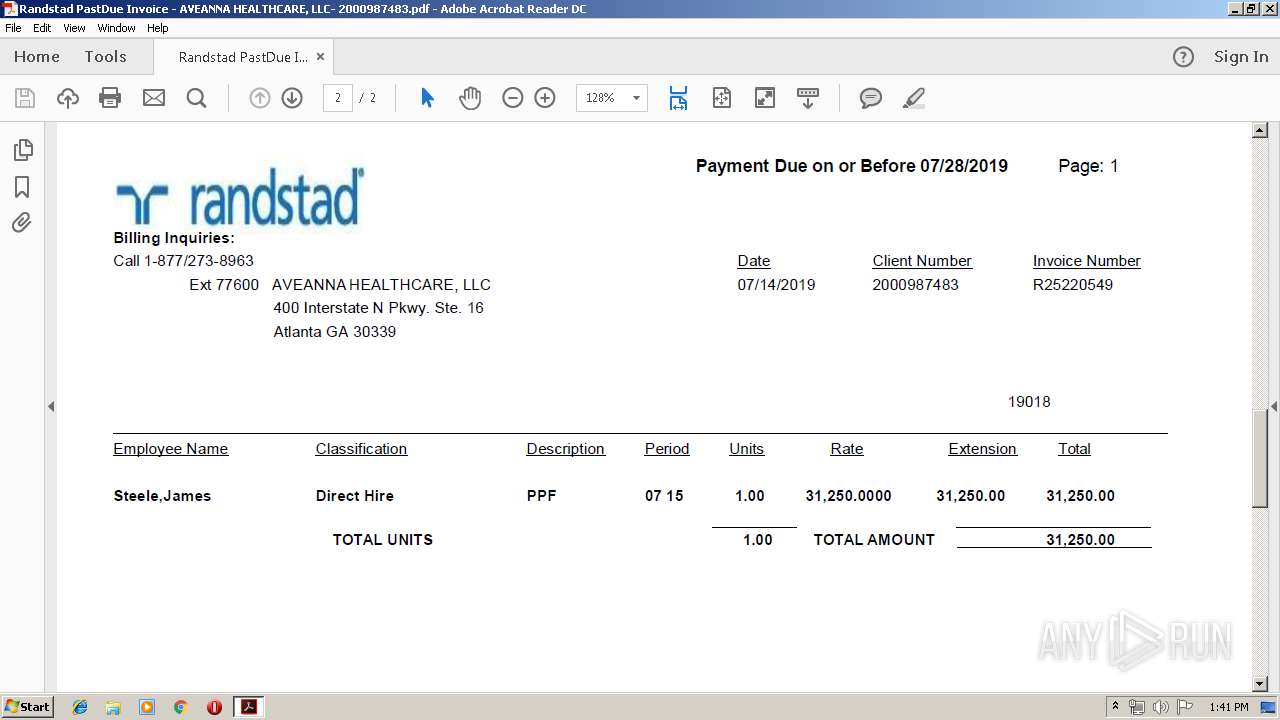
Task: Click Sign In
Action: coord(1241,57)
